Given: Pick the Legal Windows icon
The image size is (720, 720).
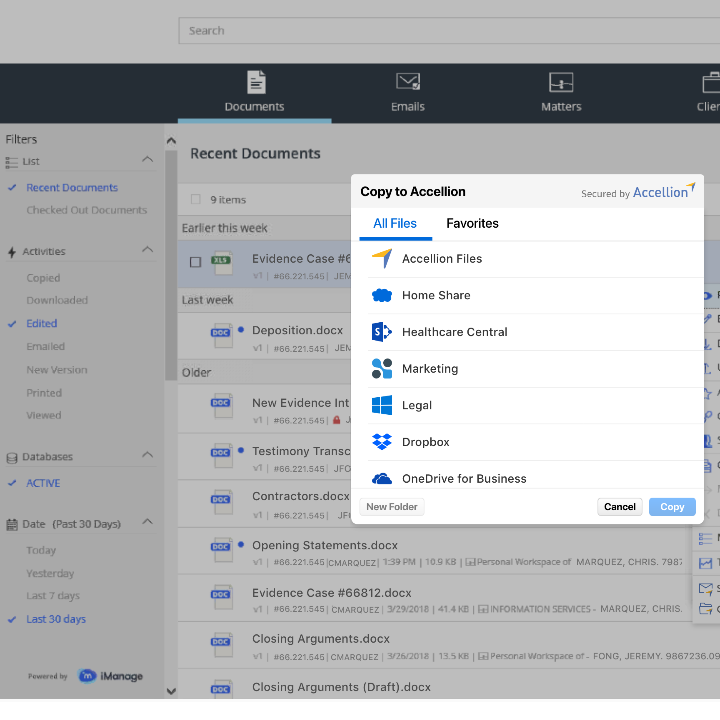Looking at the screenshot, I should coord(381,405).
